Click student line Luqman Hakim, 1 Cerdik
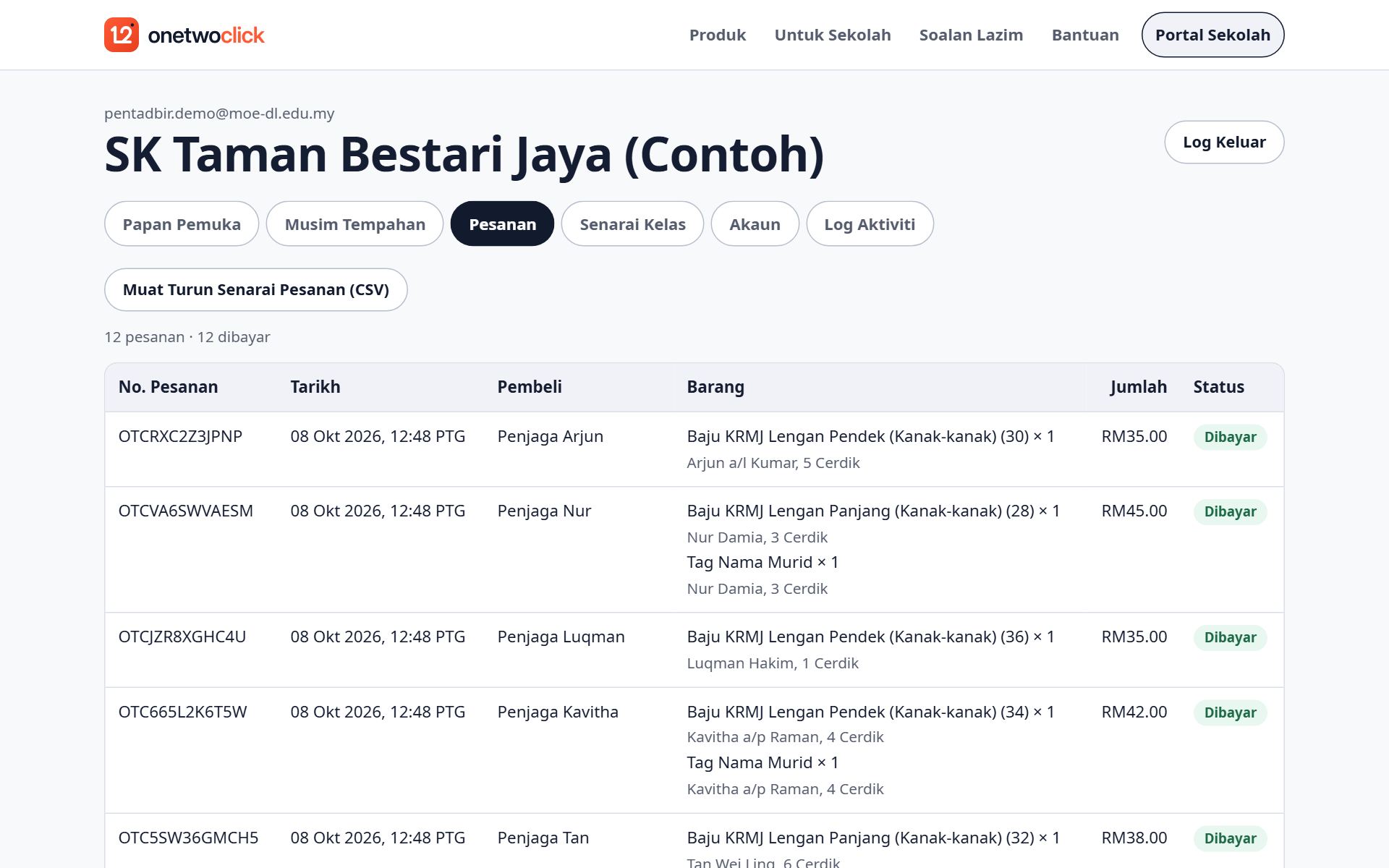 tap(772, 663)
